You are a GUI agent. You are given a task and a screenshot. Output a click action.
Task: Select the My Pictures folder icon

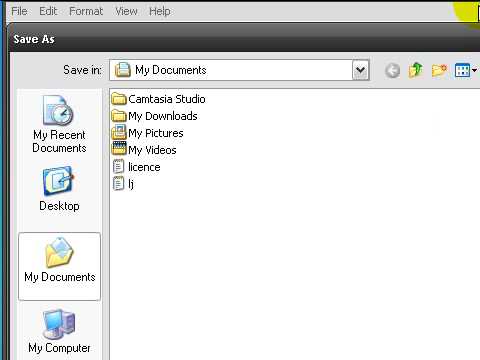[119, 132]
